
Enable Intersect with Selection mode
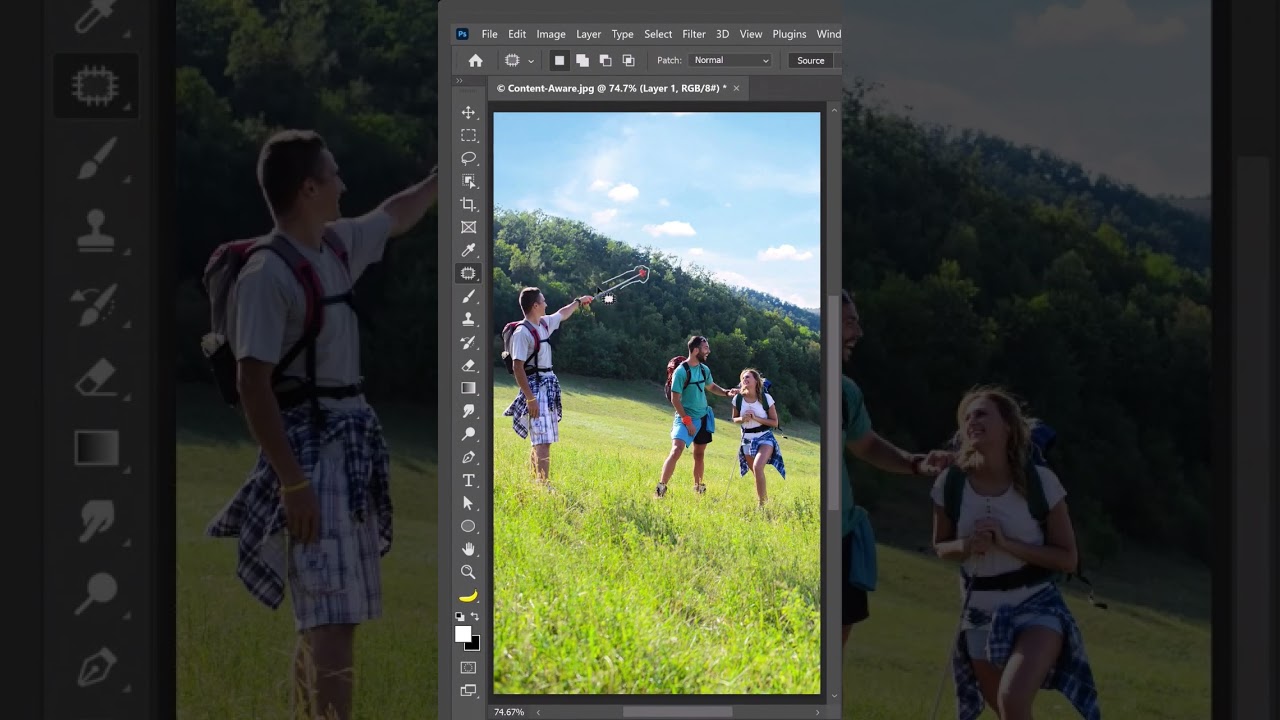point(628,60)
